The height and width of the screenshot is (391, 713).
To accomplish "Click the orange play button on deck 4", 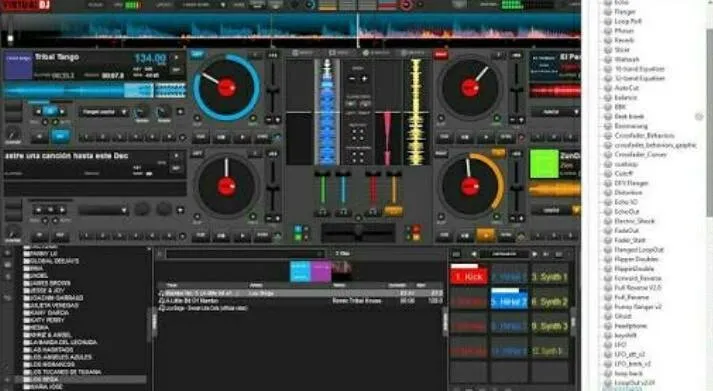I will click(x=485, y=236).
